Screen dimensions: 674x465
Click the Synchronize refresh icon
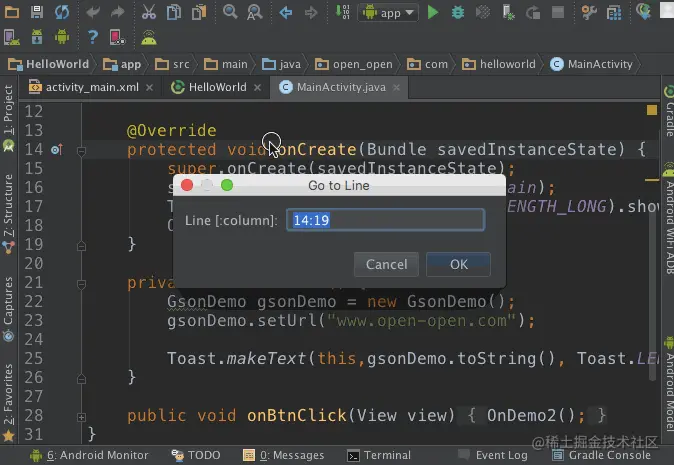pyautogui.click(x=62, y=12)
